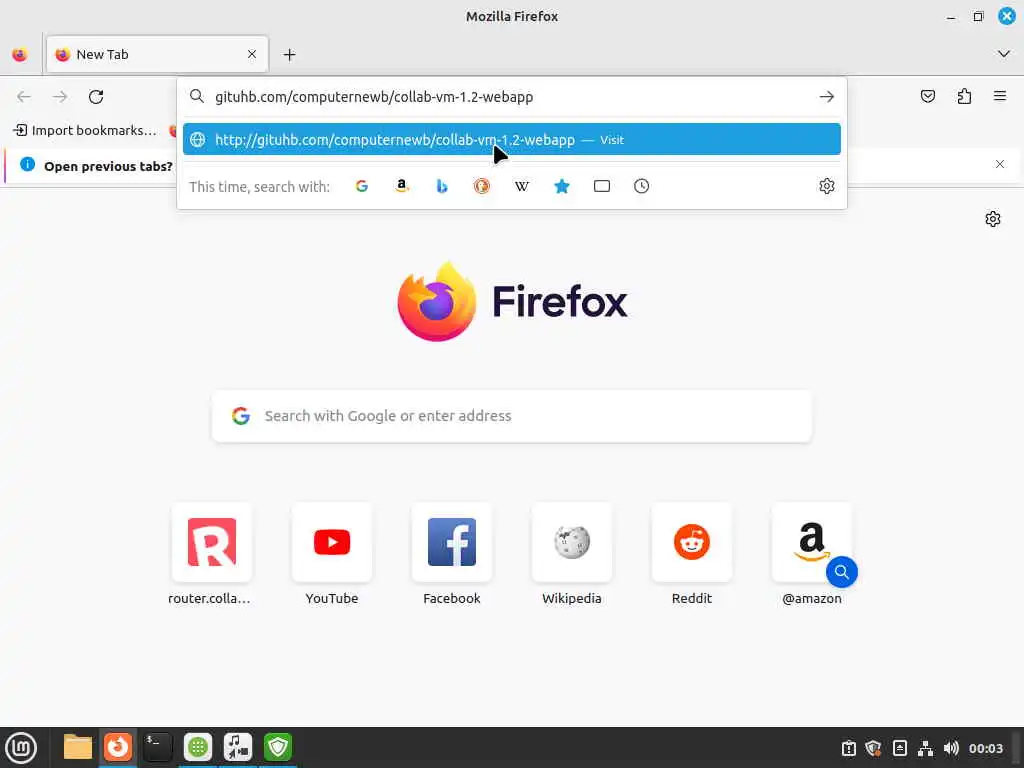
Task: Dismiss the Open previous tabs notification
Action: pos(999,165)
